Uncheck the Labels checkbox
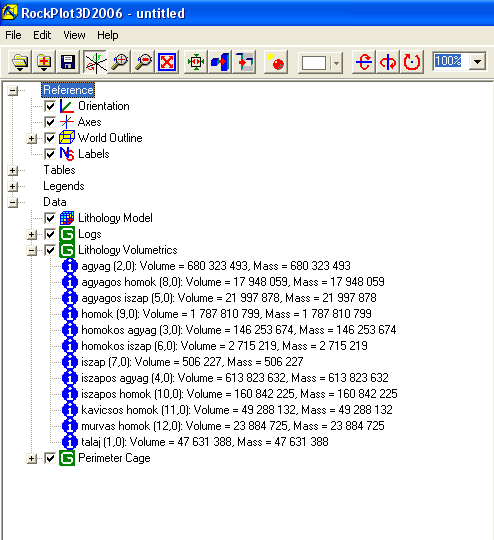Screen dimensions: 494x540 coord(50,154)
